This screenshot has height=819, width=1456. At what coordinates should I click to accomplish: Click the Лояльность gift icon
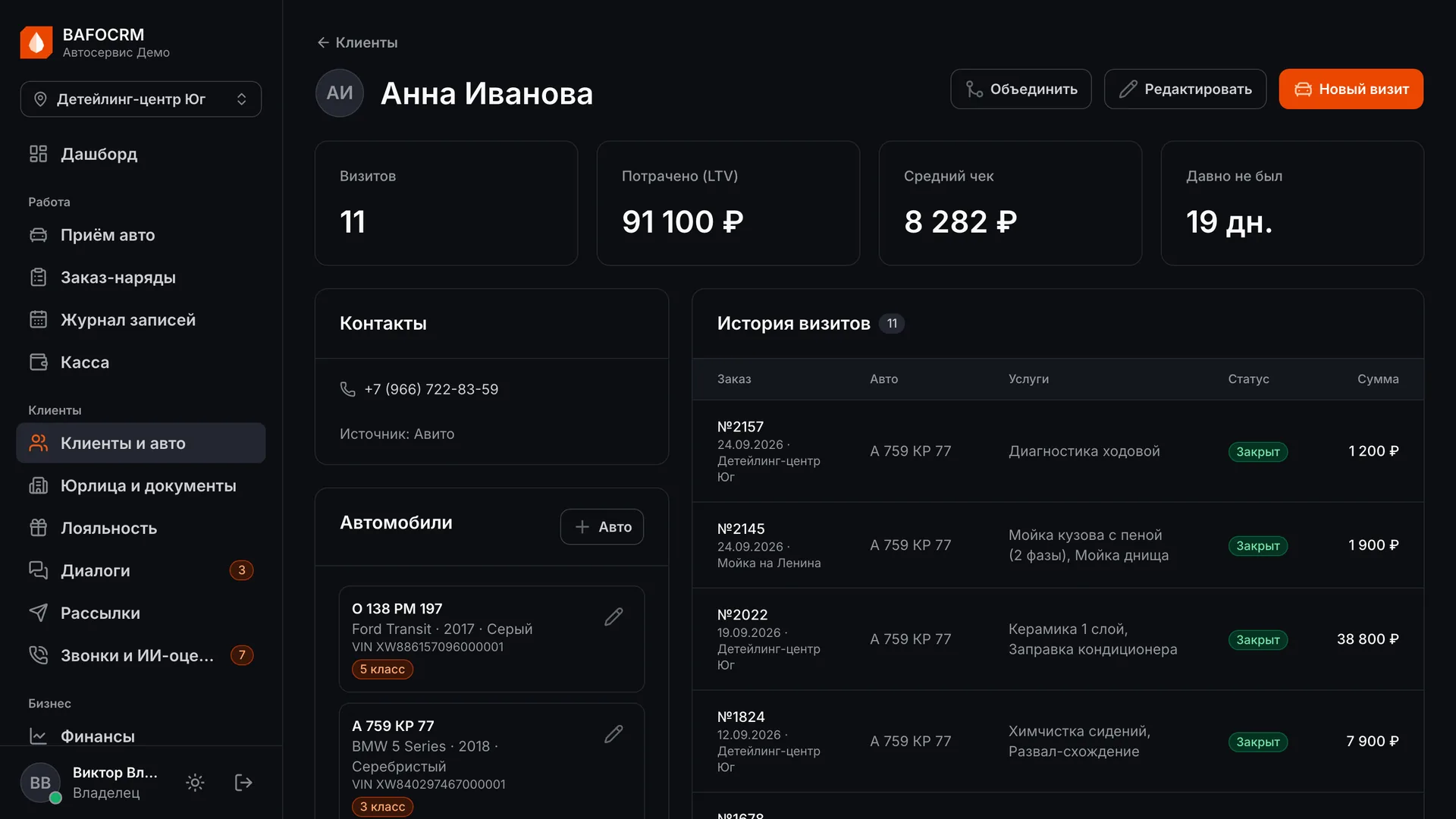pos(39,528)
